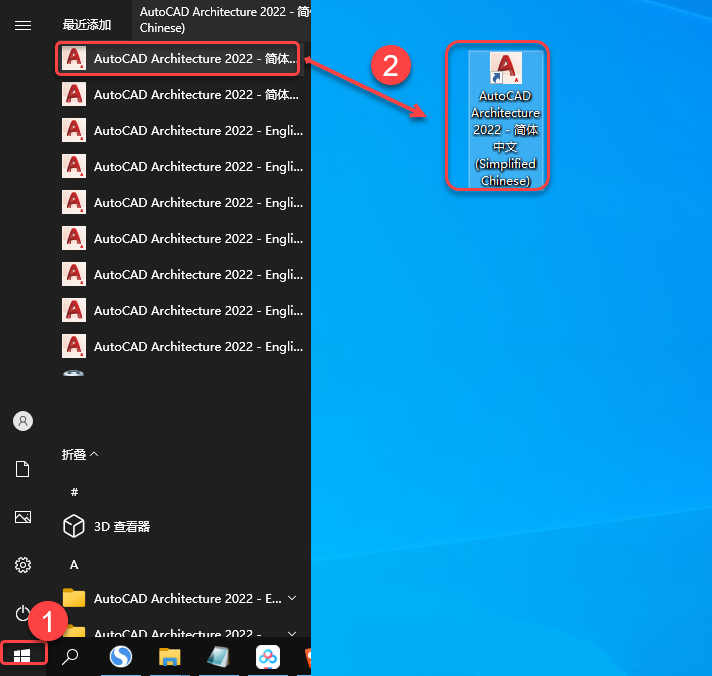
Task: Open the Pictures icon in Start sidebar
Action: tap(23, 517)
